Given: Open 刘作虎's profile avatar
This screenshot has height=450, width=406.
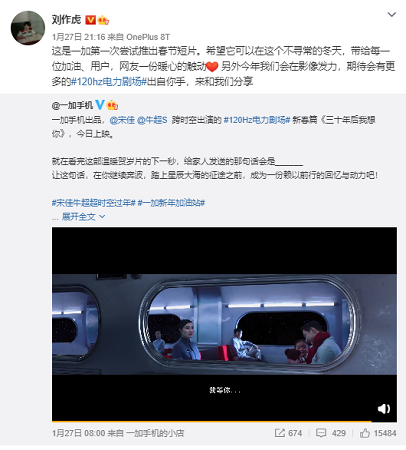Looking at the screenshot, I should pyautogui.click(x=28, y=28).
